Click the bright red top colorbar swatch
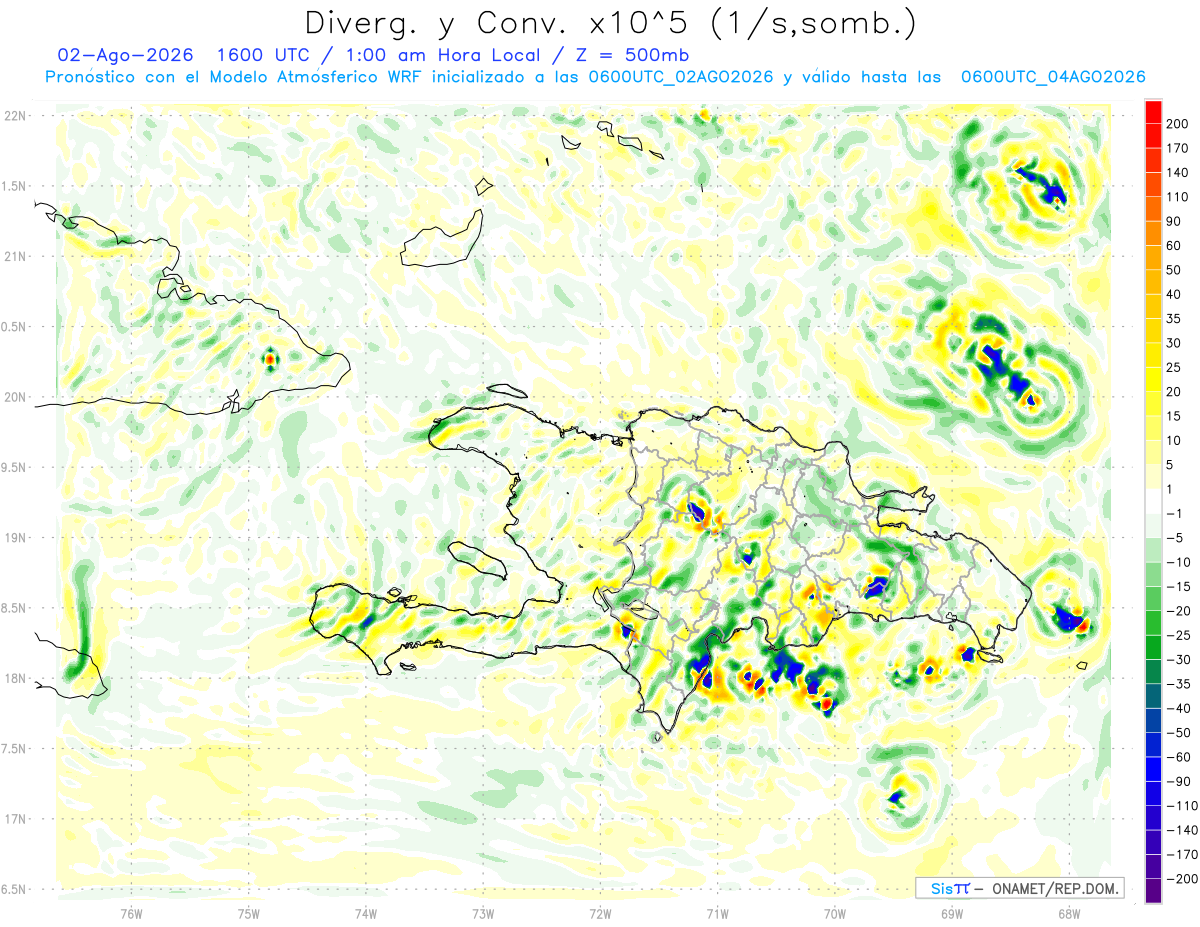The image size is (1200, 927). (x=1153, y=112)
